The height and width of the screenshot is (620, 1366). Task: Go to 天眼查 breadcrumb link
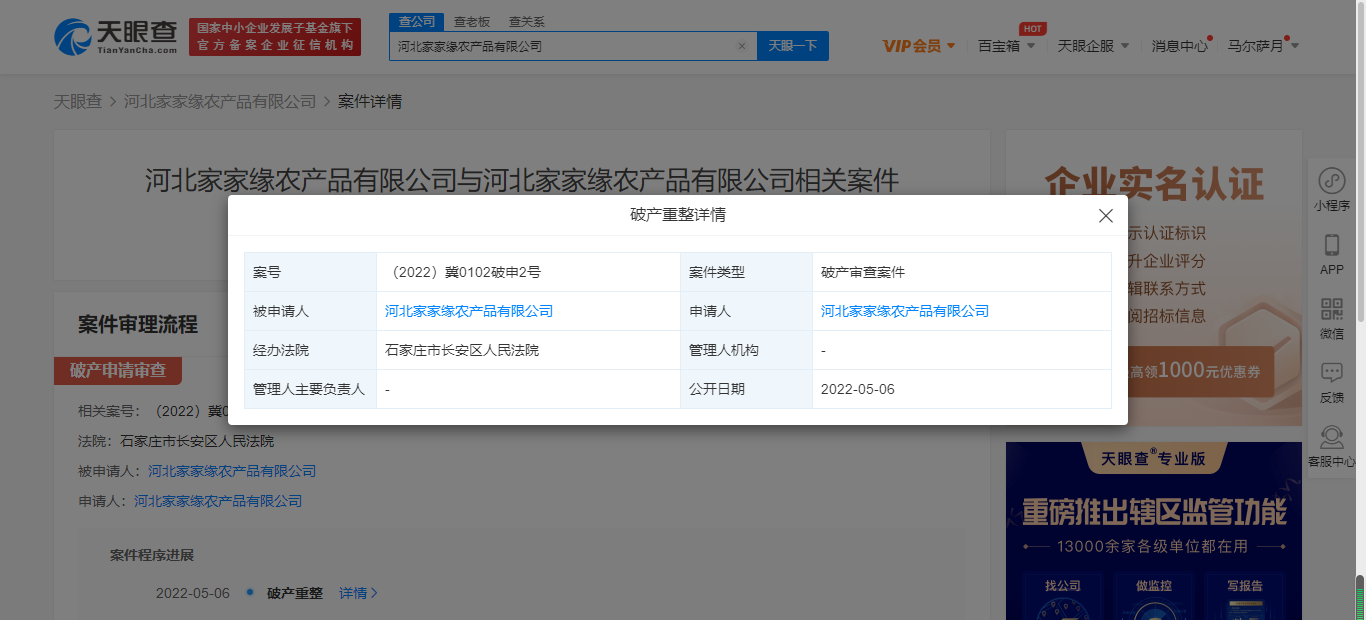[x=78, y=102]
